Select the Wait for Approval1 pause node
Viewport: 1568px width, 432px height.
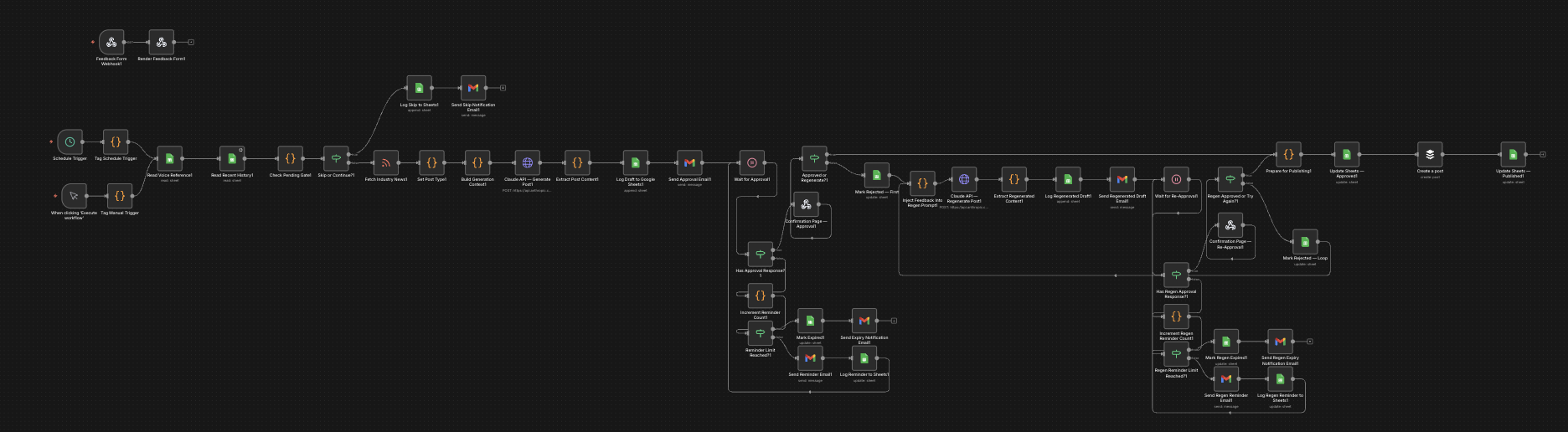tap(752, 162)
